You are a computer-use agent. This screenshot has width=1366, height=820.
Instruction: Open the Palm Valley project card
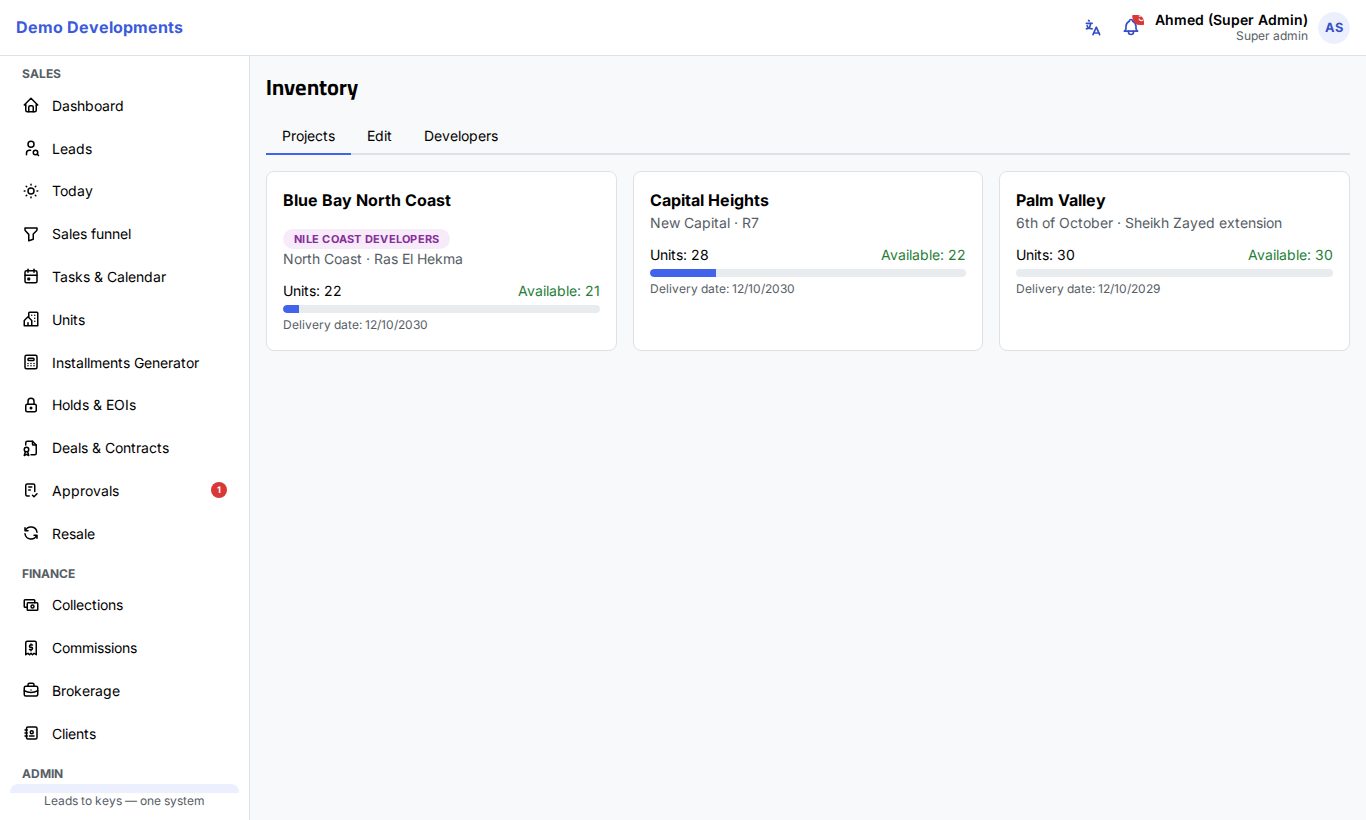tap(1174, 261)
